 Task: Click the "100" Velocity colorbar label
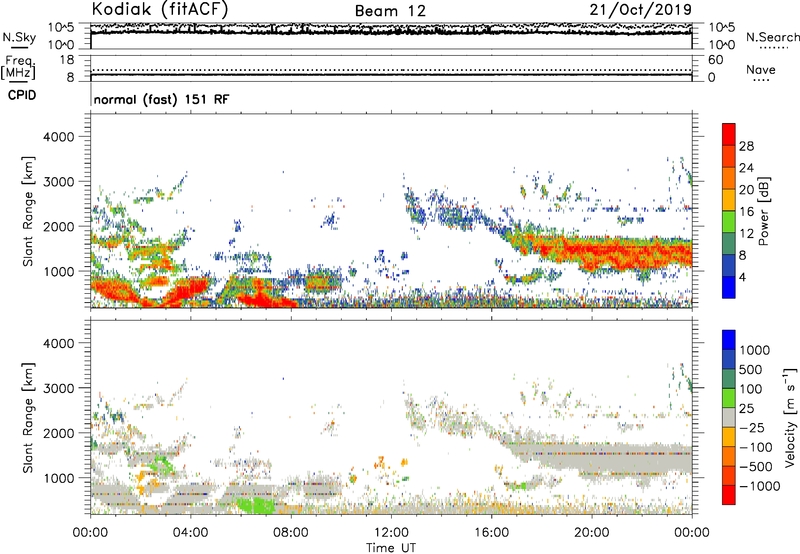751,389
